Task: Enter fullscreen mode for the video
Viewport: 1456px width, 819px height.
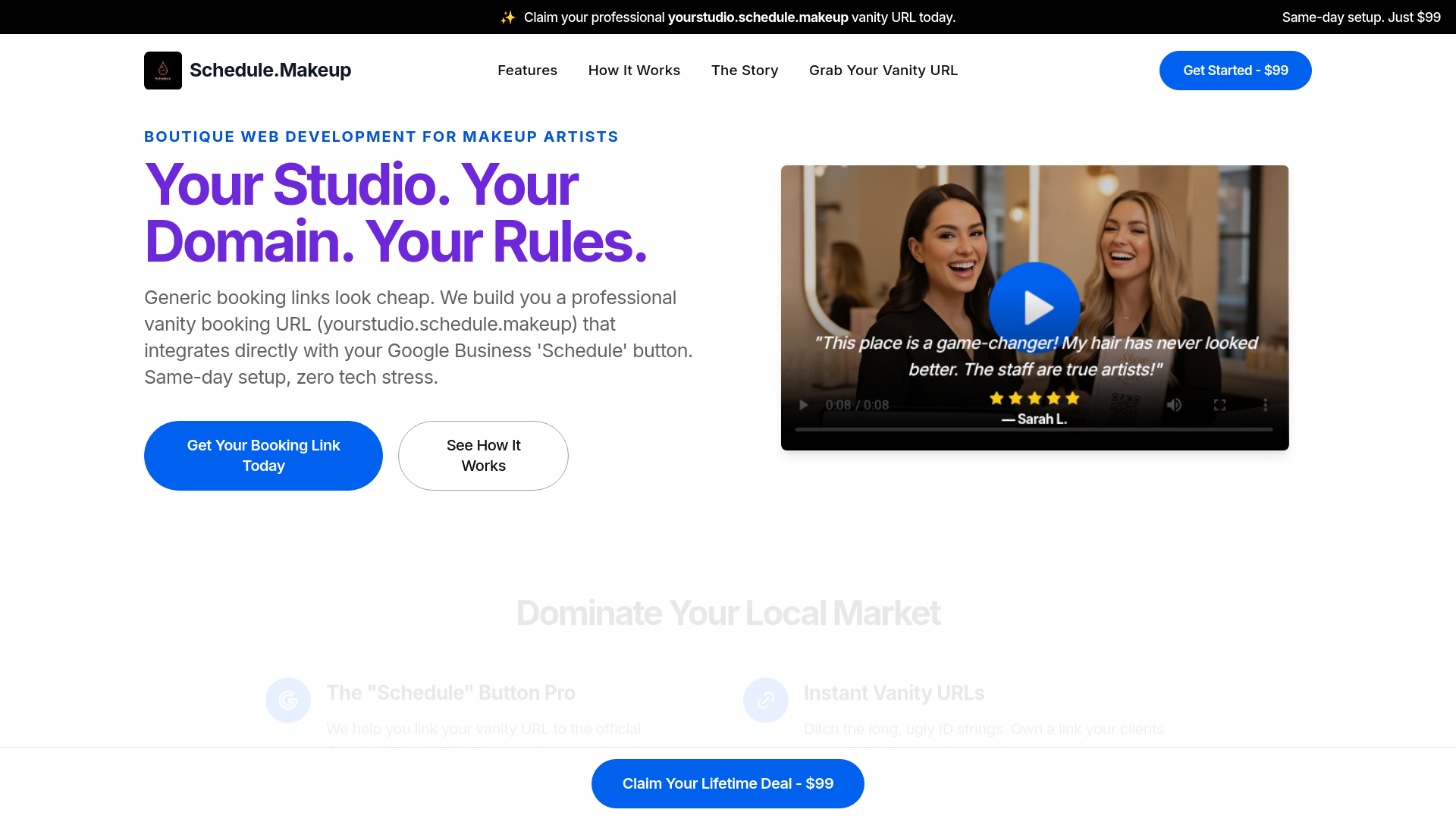Action: [x=1219, y=405]
